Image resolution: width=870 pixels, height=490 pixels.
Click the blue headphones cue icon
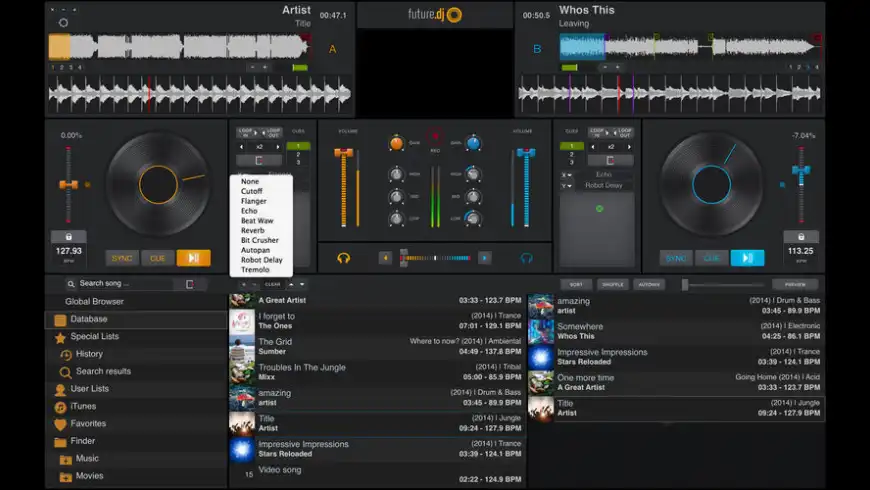point(526,257)
